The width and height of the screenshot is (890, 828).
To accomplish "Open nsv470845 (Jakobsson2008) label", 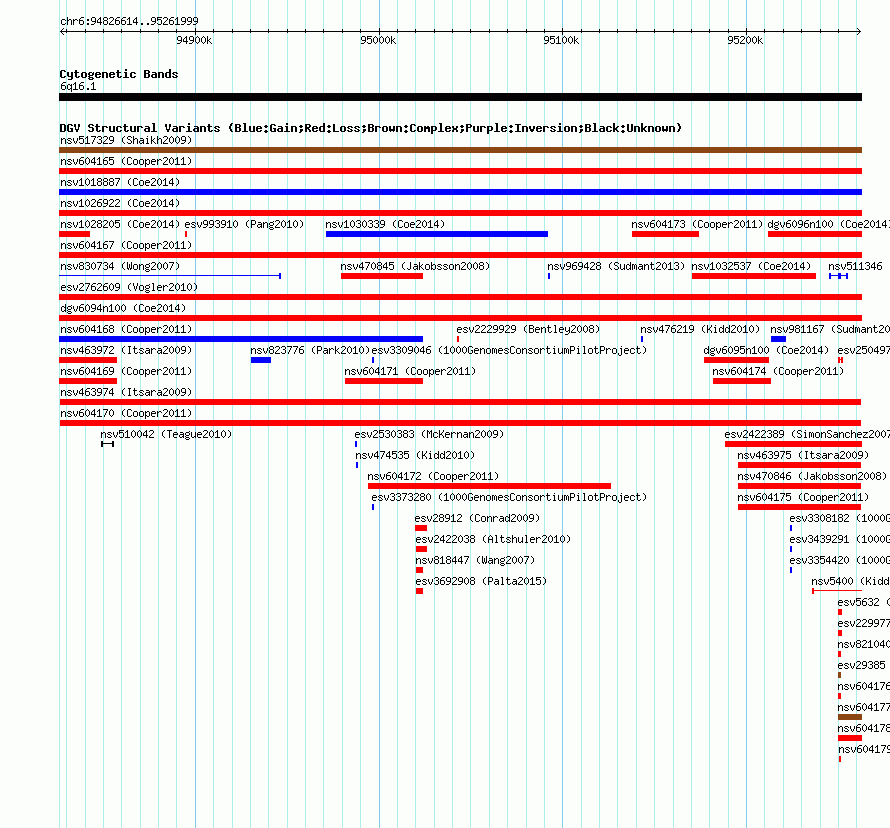I will click(415, 266).
